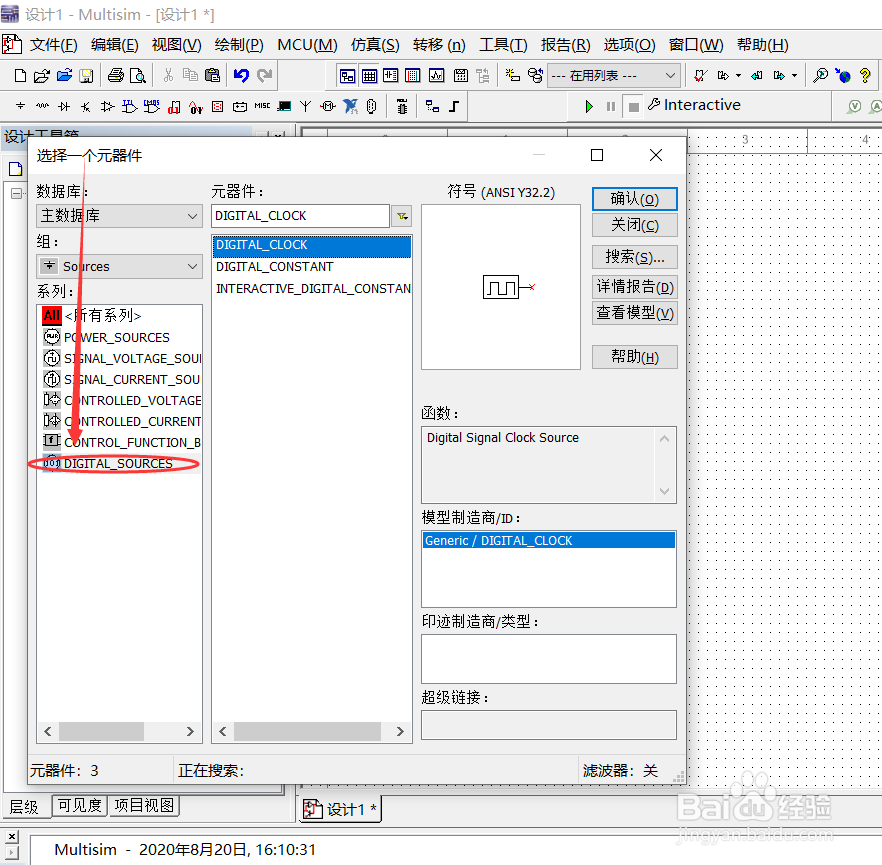Image resolution: width=882 pixels, height=865 pixels.
Task: Open the Spreadsheet view toolbar icon
Action: pyautogui.click(x=370, y=75)
